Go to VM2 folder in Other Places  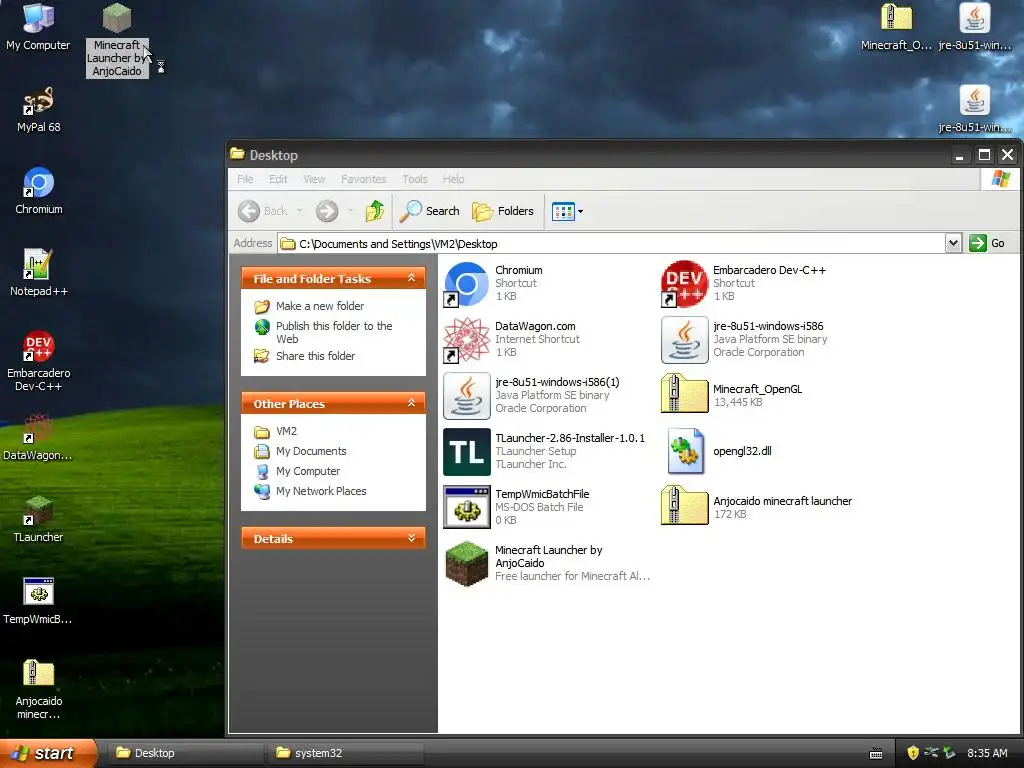pyautogui.click(x=276, y=431)
